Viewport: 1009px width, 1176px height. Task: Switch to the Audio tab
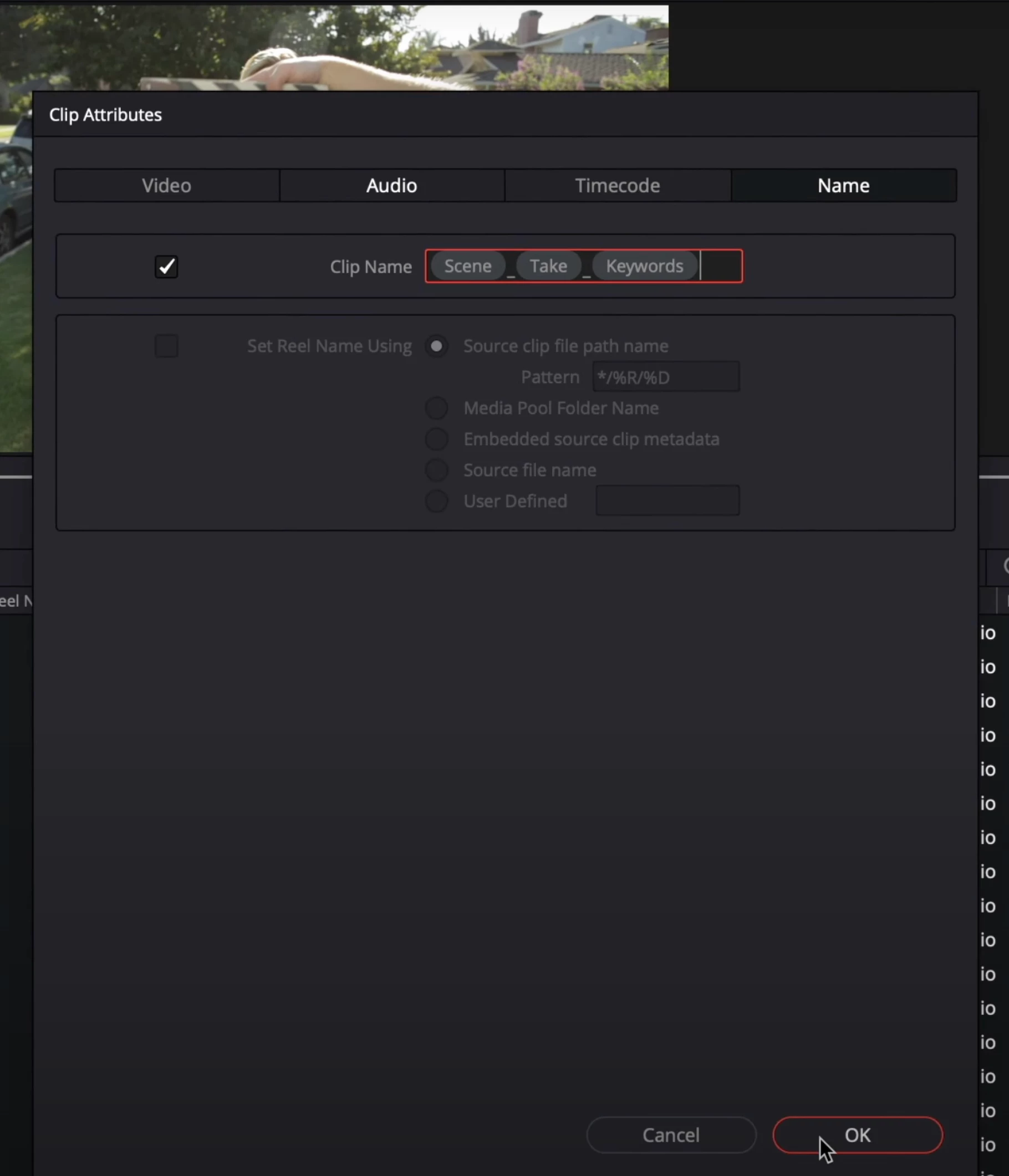tap(392, 186)
